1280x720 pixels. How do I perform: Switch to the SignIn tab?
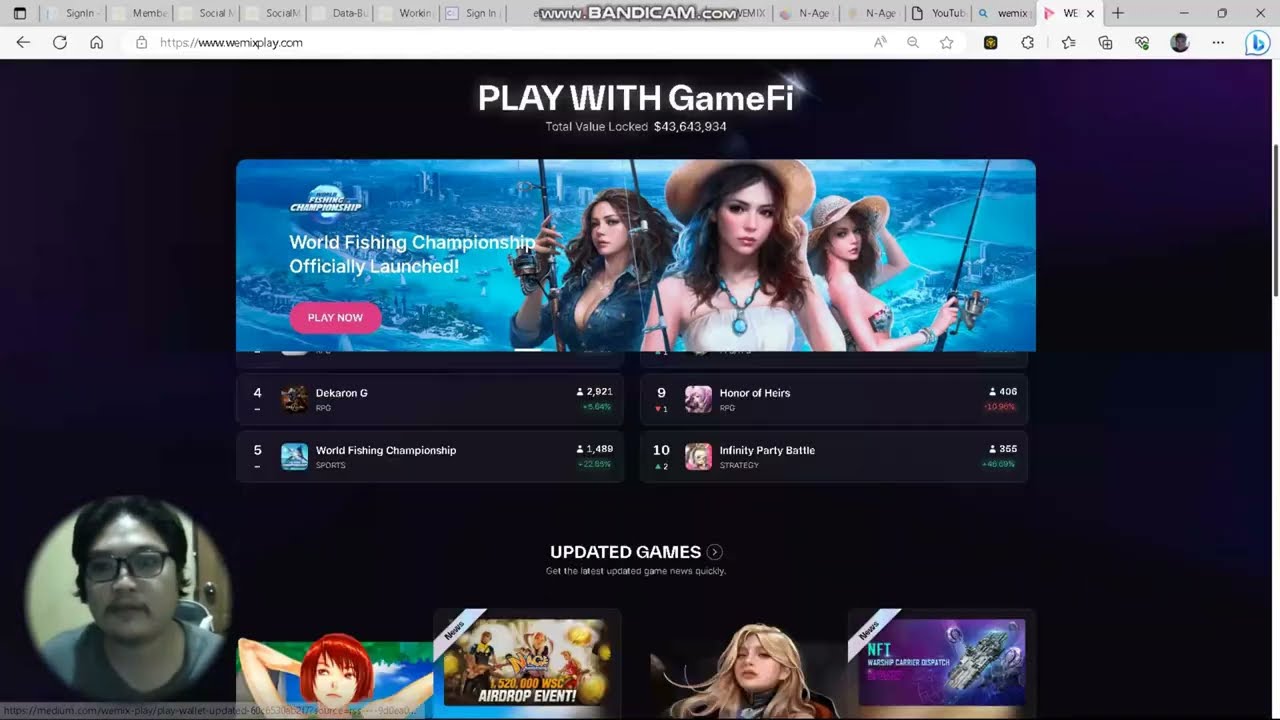[71, 13]
